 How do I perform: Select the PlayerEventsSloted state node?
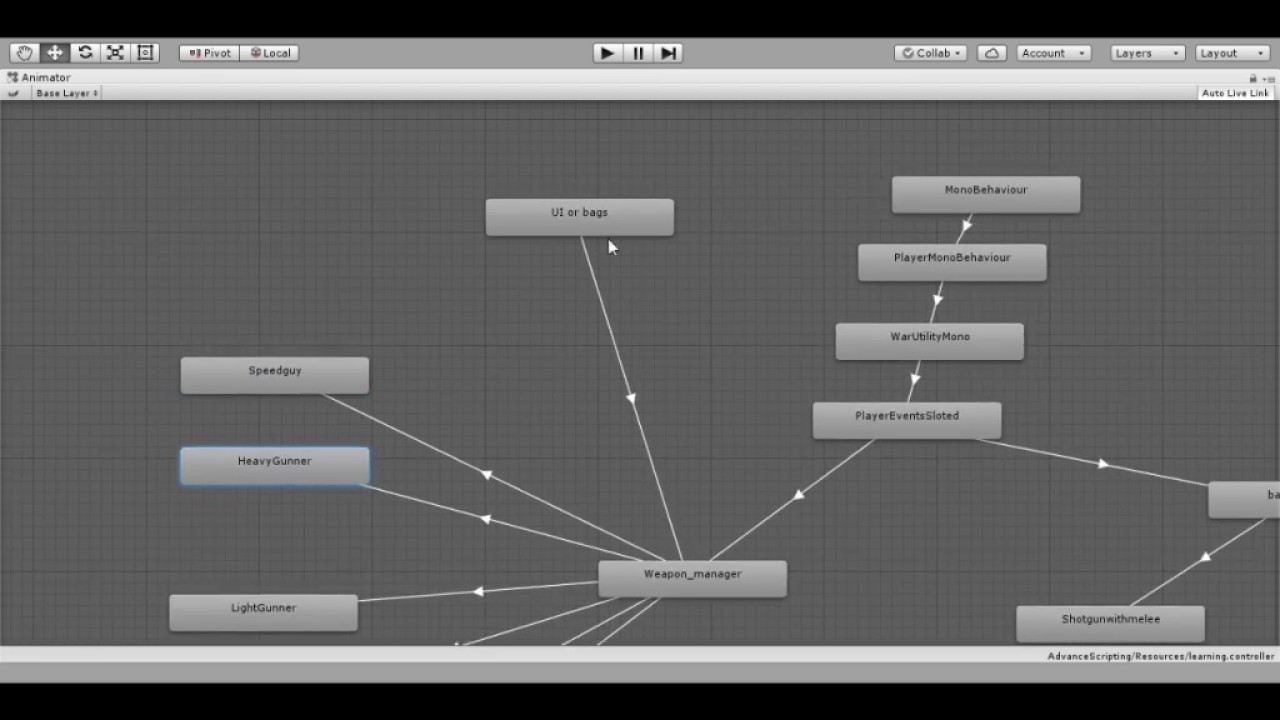tap(907, 420)
